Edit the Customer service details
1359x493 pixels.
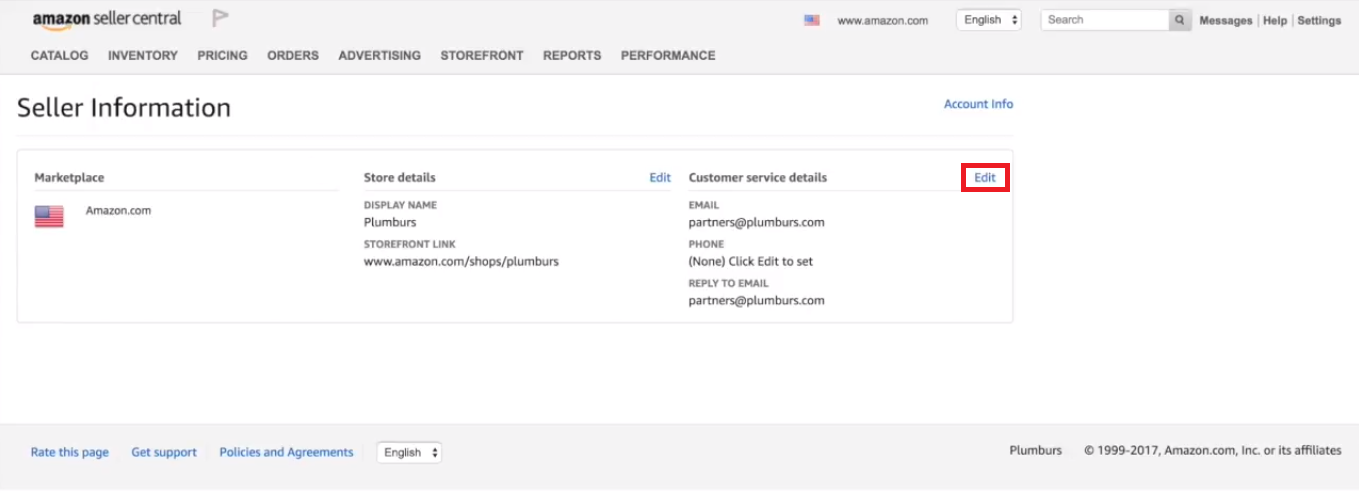click(985, 178)
